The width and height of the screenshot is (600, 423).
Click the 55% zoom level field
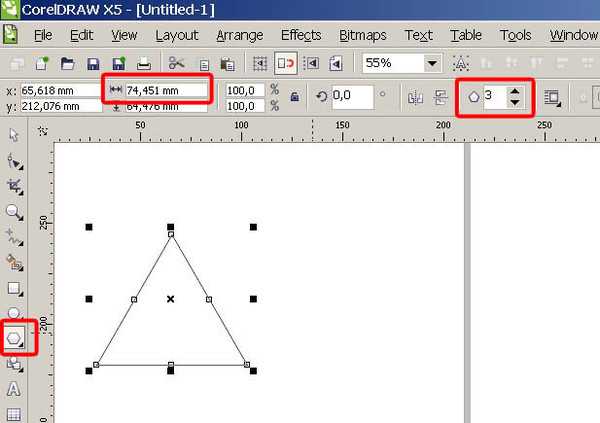(393, 63)
